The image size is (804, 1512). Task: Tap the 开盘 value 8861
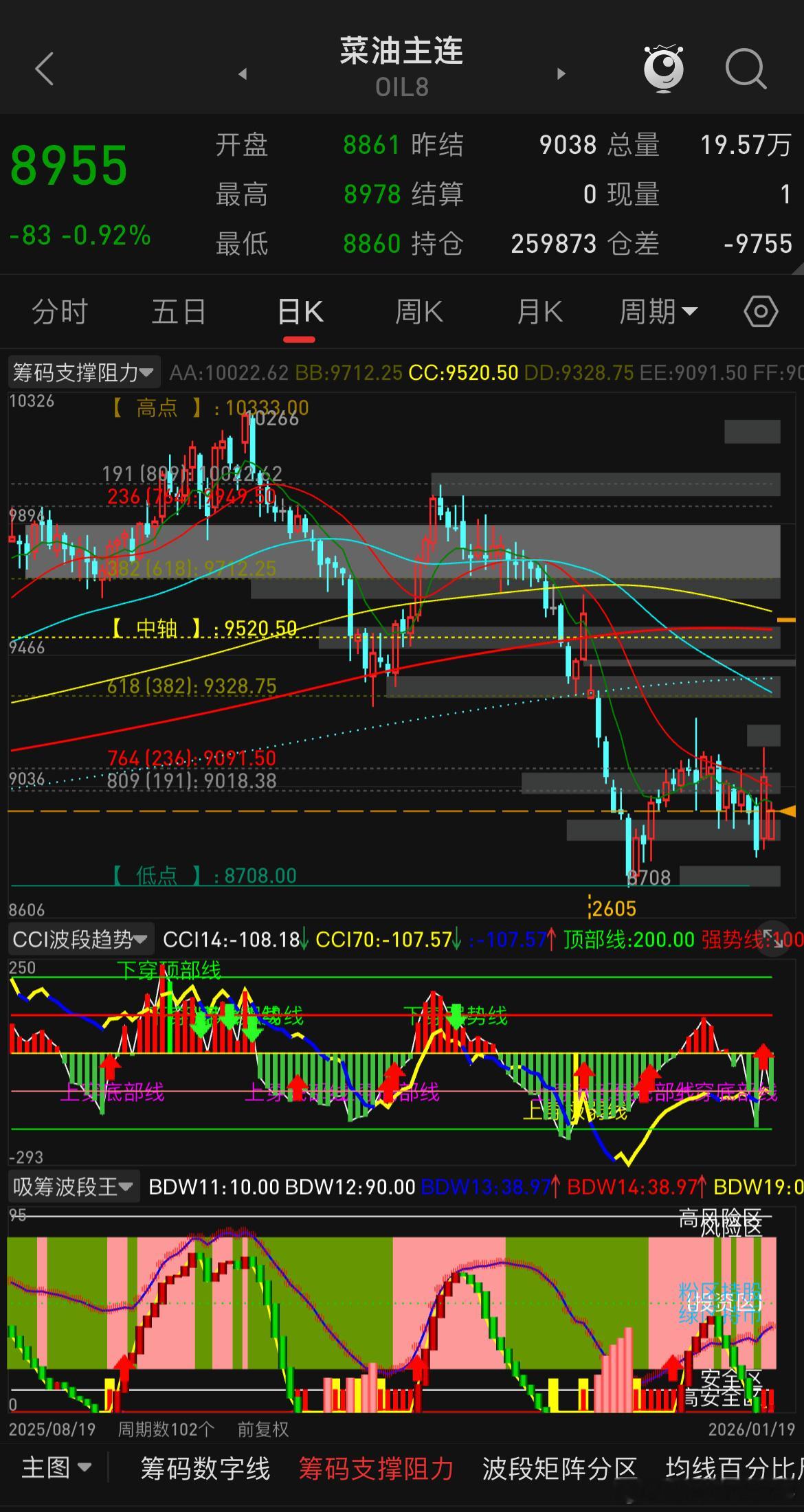pos(371,145)
